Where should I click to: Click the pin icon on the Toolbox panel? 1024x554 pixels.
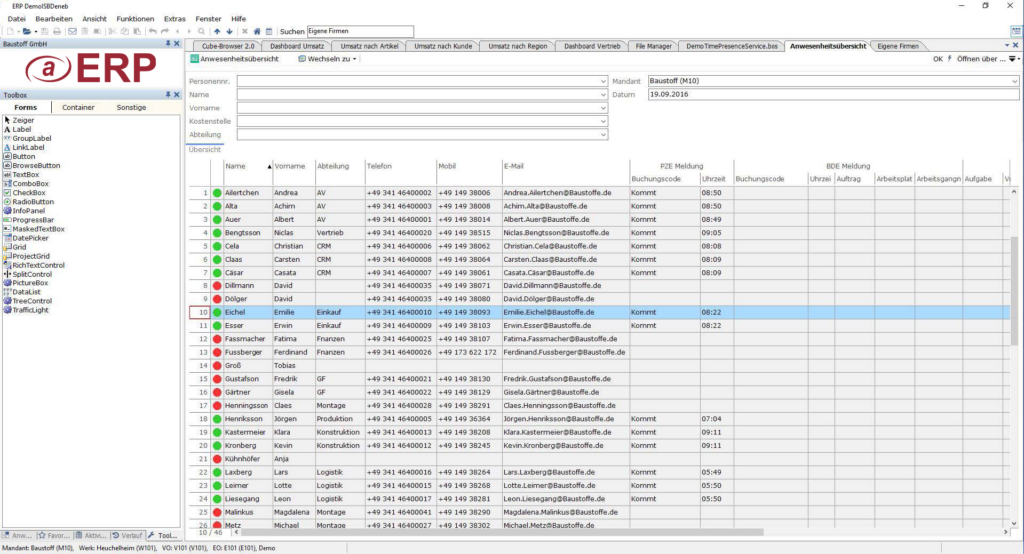[168, 95]
